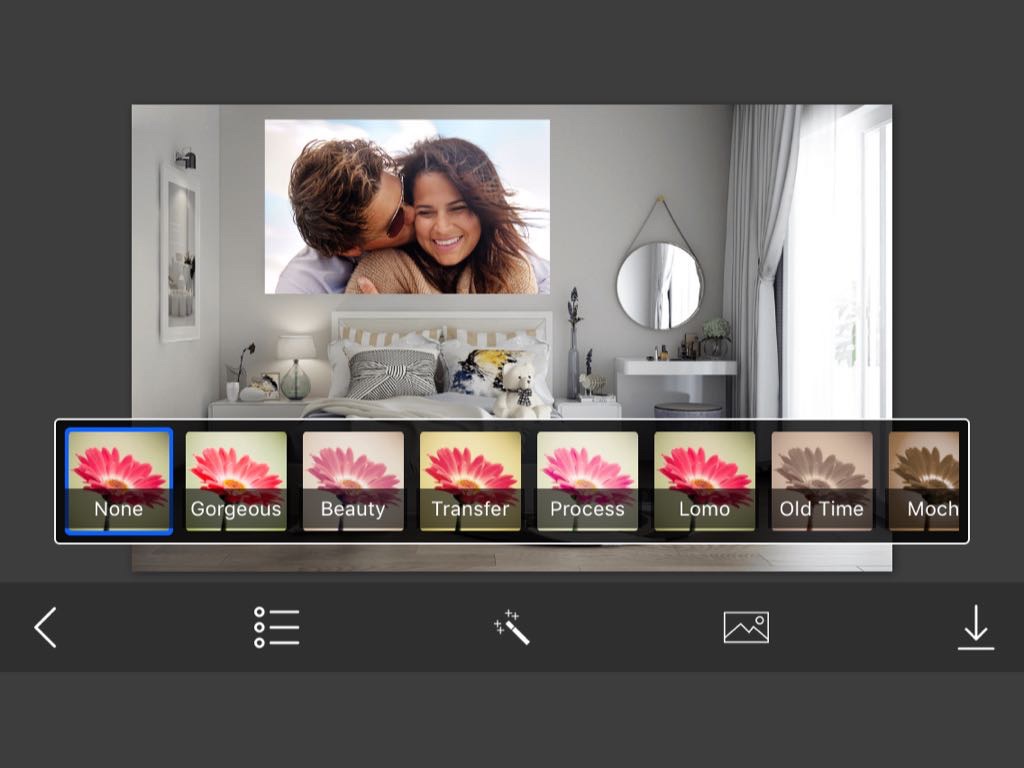The image size is (1024, 768).
Task: Pick the Lomo filter
Action: (705, 481)
